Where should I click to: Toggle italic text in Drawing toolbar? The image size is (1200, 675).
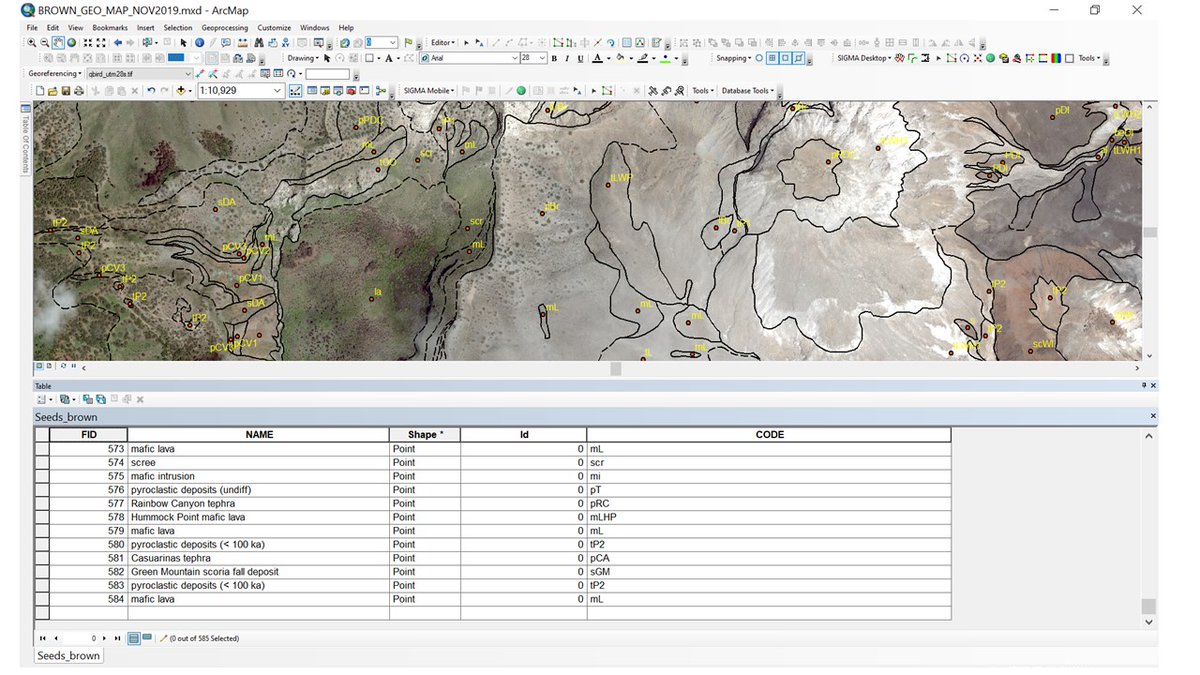pos(567,58)
